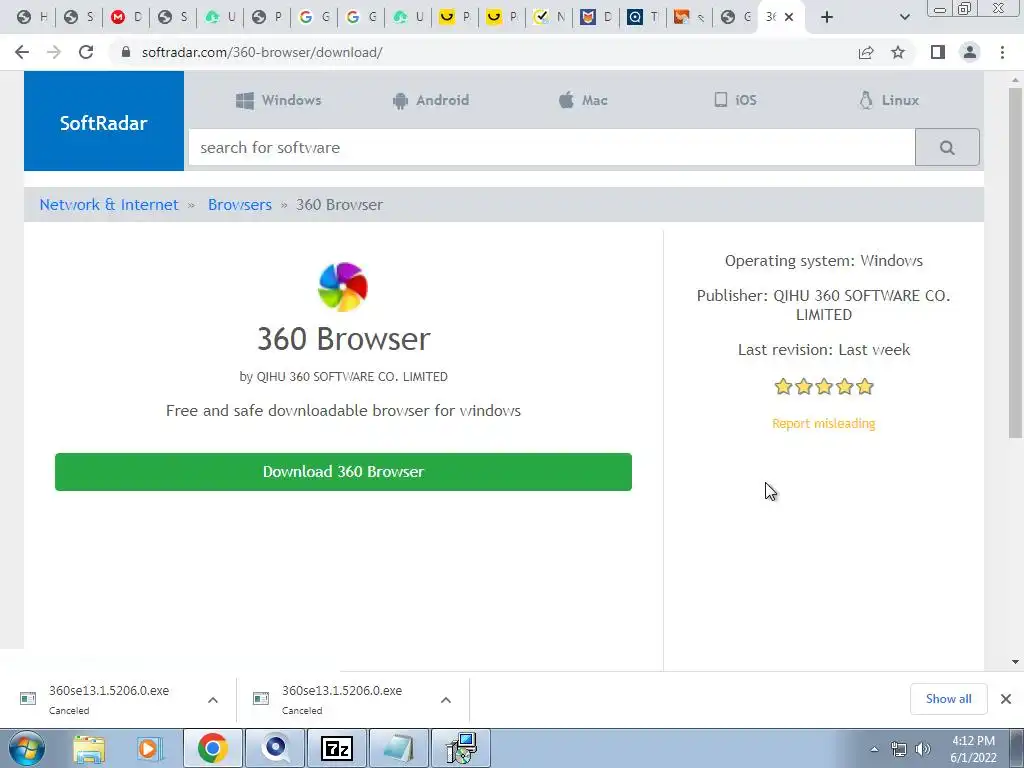The width and height of the screenshot is (1024, 768).
Task: Click the address bar URL
Action: pos(262,52)
